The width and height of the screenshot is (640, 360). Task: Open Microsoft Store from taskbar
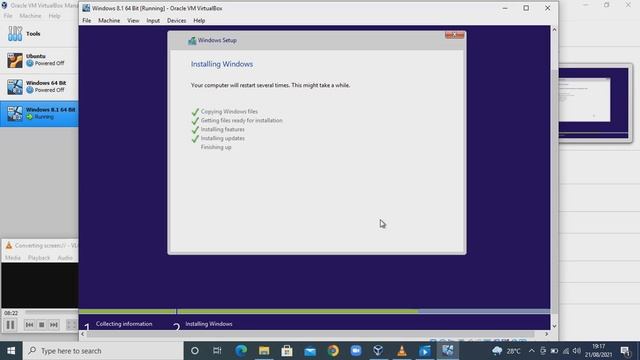(x=287, y=351)
